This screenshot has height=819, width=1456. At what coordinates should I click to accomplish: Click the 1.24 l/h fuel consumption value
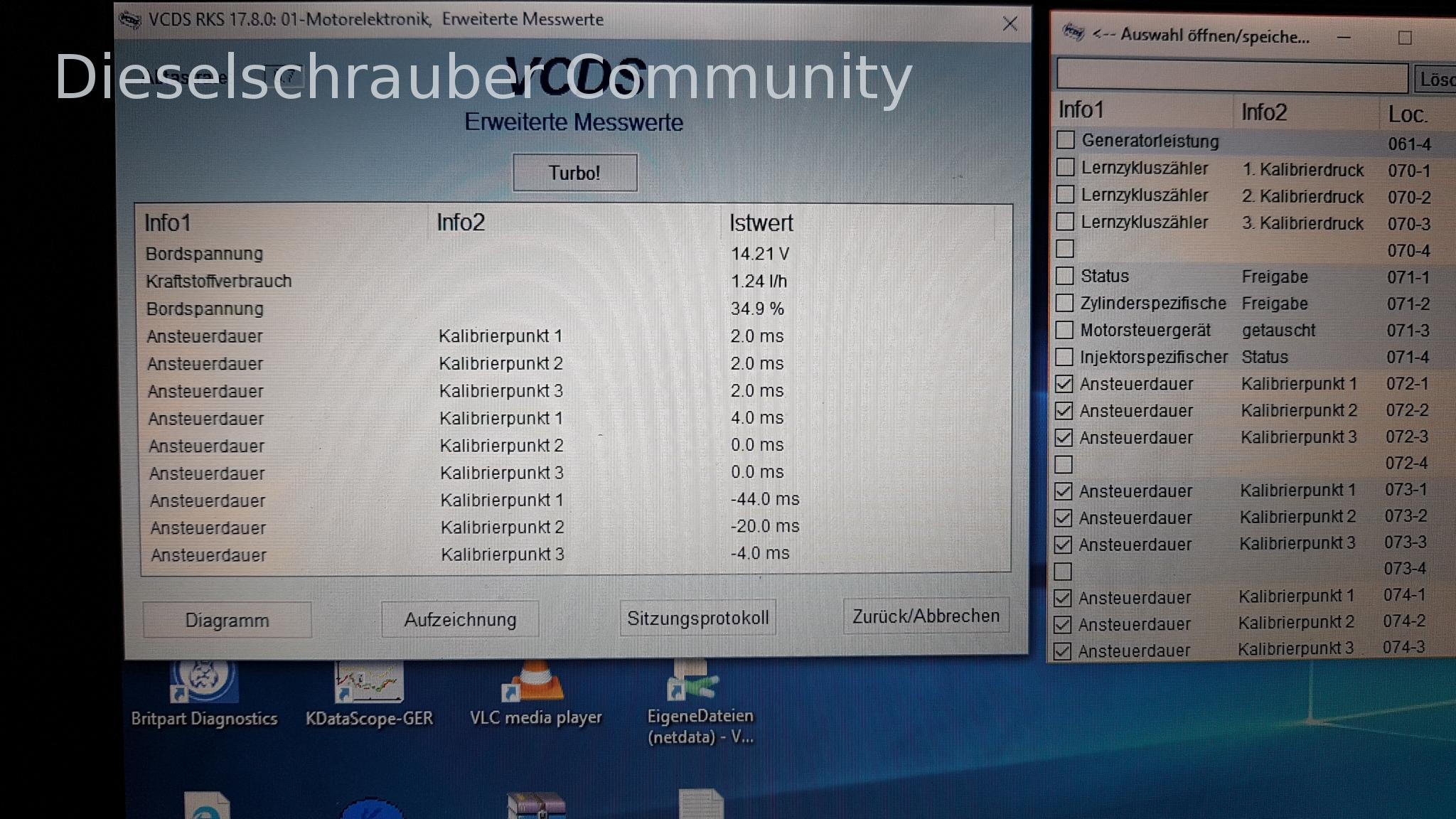click(x=759, y=282)
